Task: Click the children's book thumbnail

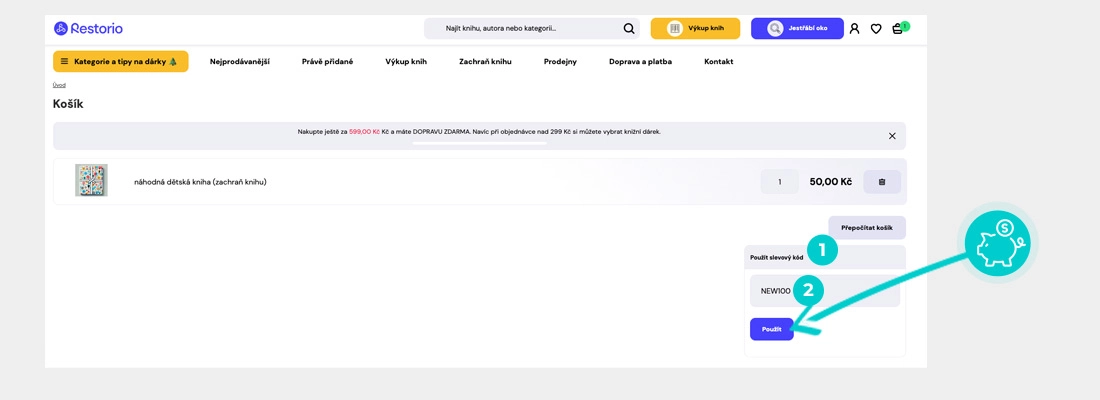Action: click(91, 181)
